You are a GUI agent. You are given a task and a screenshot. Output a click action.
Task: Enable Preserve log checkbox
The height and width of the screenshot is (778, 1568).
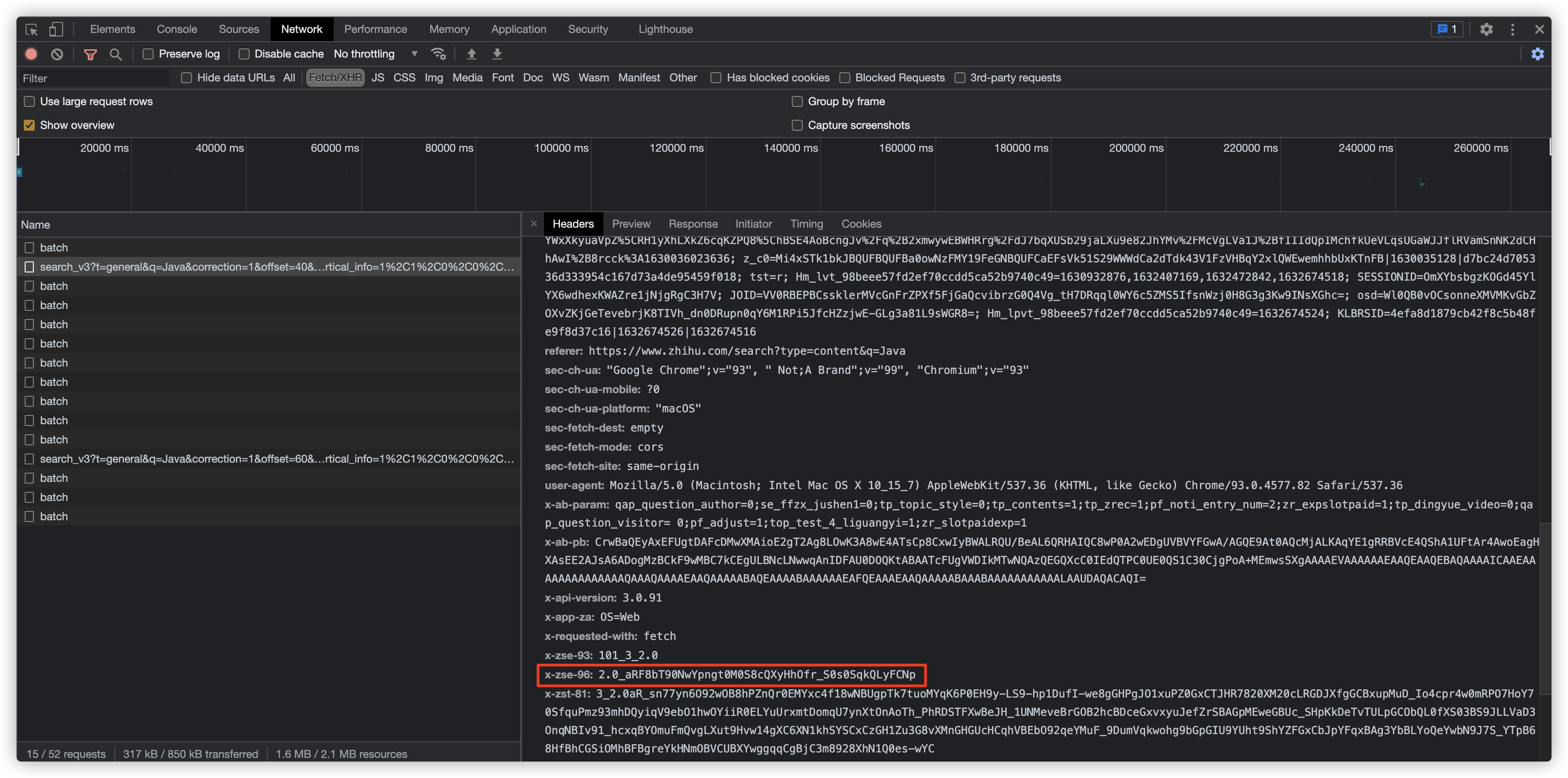(148, 54)
